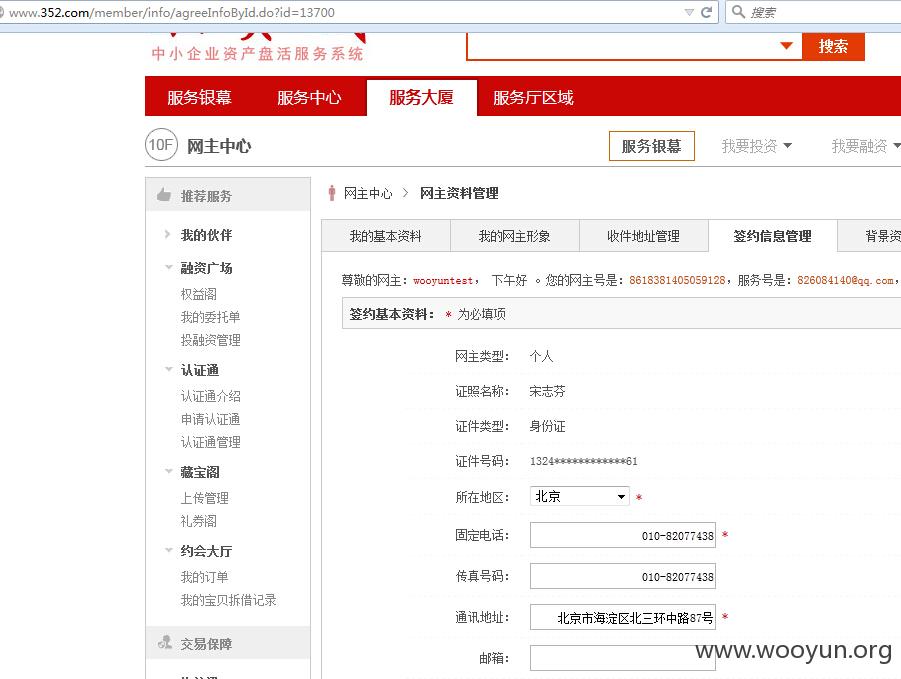Open the 服务中心 navigation tab
901x679 pixels.
pos(309,98)
